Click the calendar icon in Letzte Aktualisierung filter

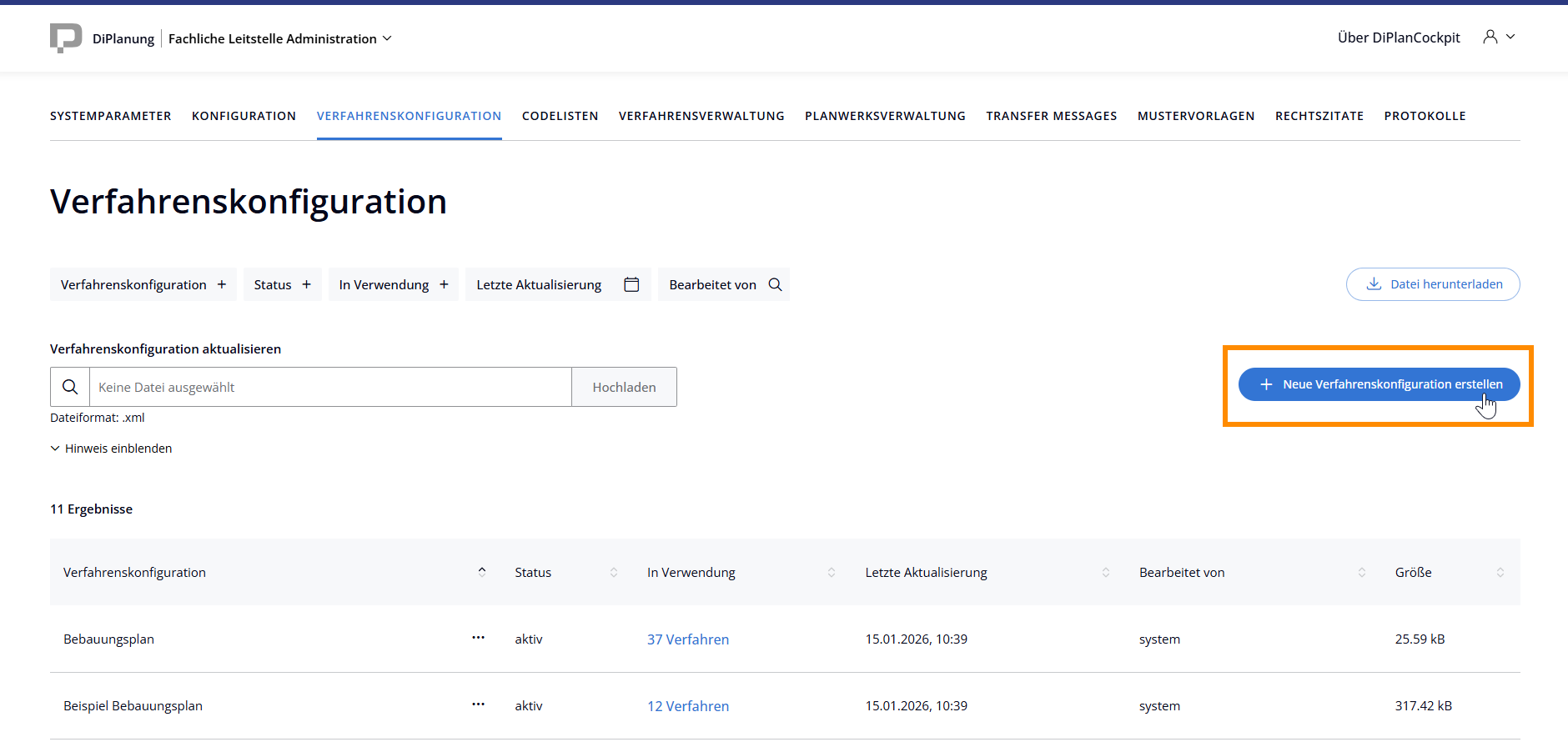pos(631,284)
